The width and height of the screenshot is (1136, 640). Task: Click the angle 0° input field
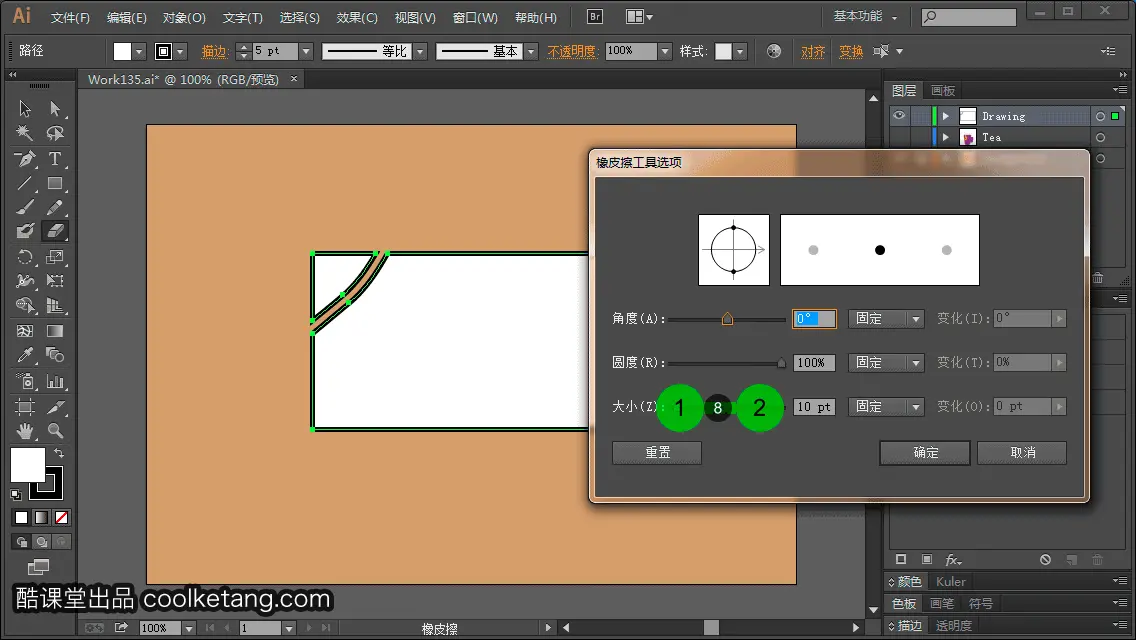pos(814,319)
